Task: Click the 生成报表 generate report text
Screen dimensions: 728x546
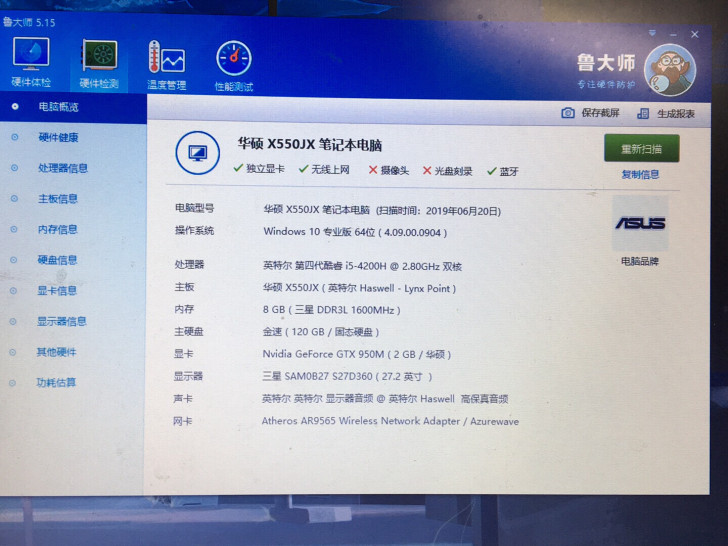Action: (676, 114)
